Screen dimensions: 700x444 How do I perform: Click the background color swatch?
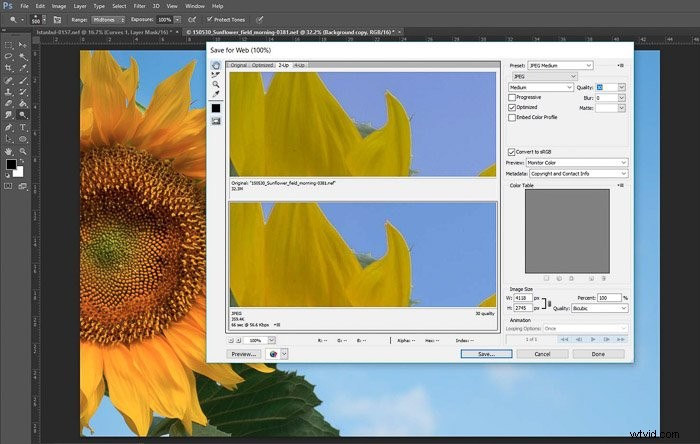click(x=19, y=172)
